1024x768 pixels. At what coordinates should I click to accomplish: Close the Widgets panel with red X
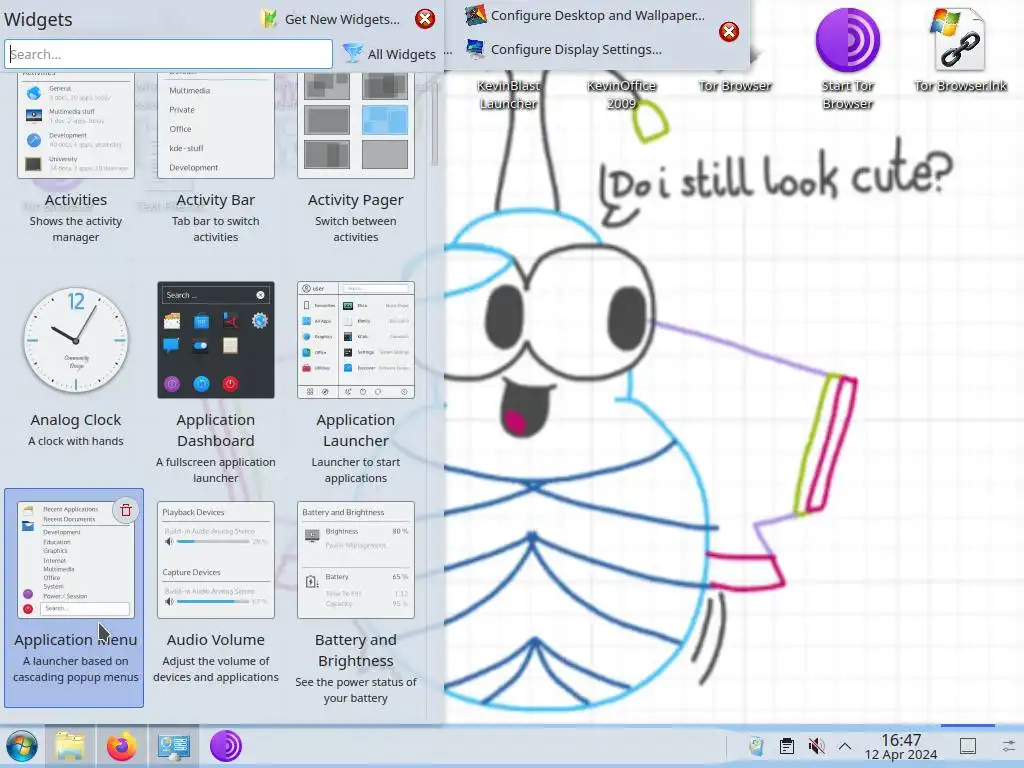point(425,19)
